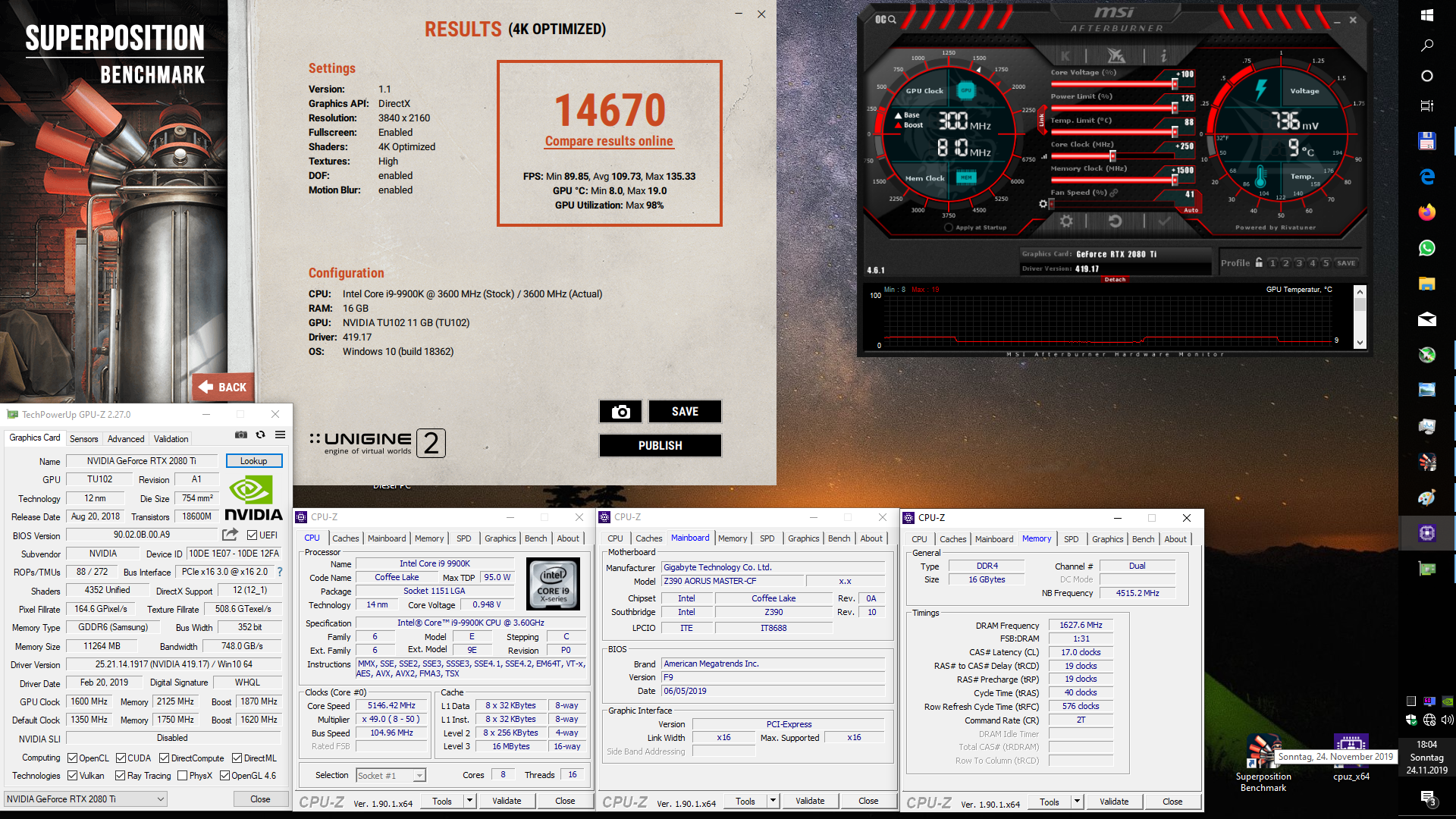
Task: Click the Compare results online link
Action: point(609,141)
